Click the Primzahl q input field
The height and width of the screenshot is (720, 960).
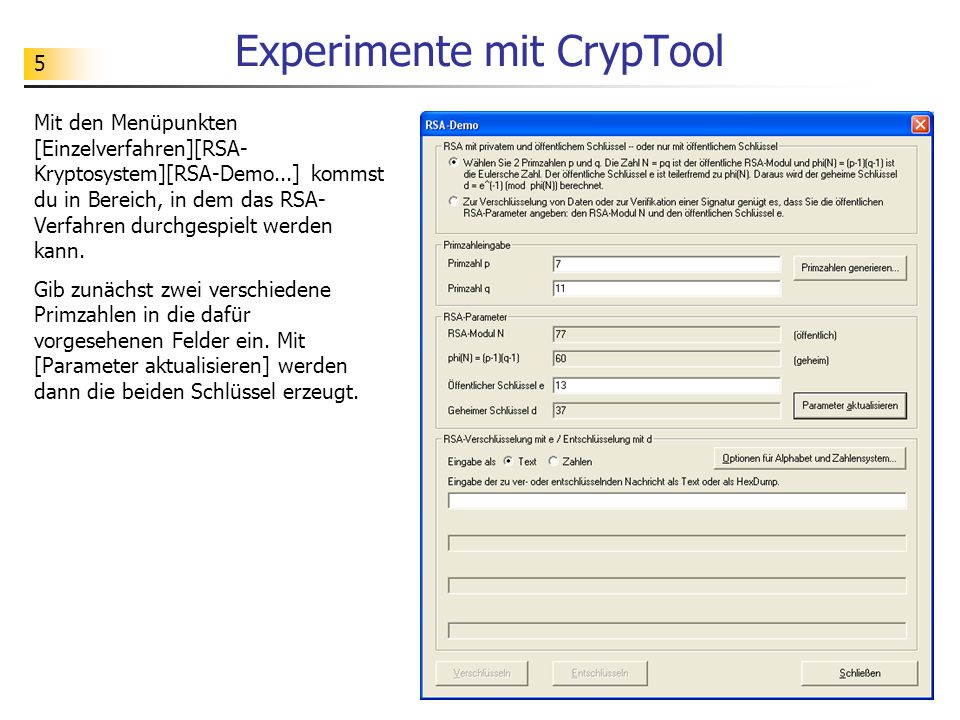[667, 288]
